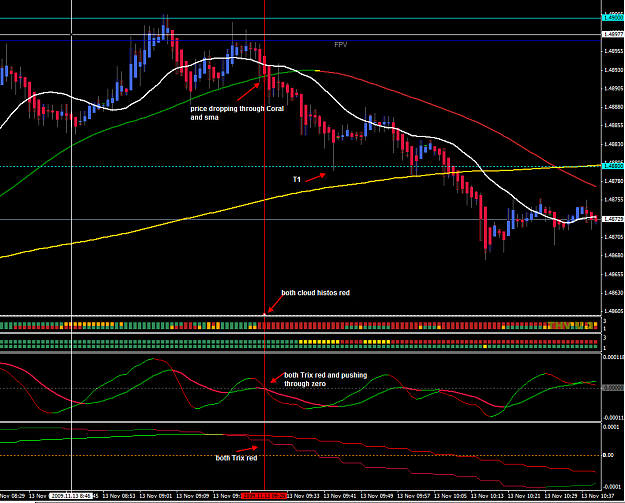Image resolution: width=625 pixels, height=503 pixels.
Task: Click the 13 Nov 09:41 time label
Action: [340, 496]
